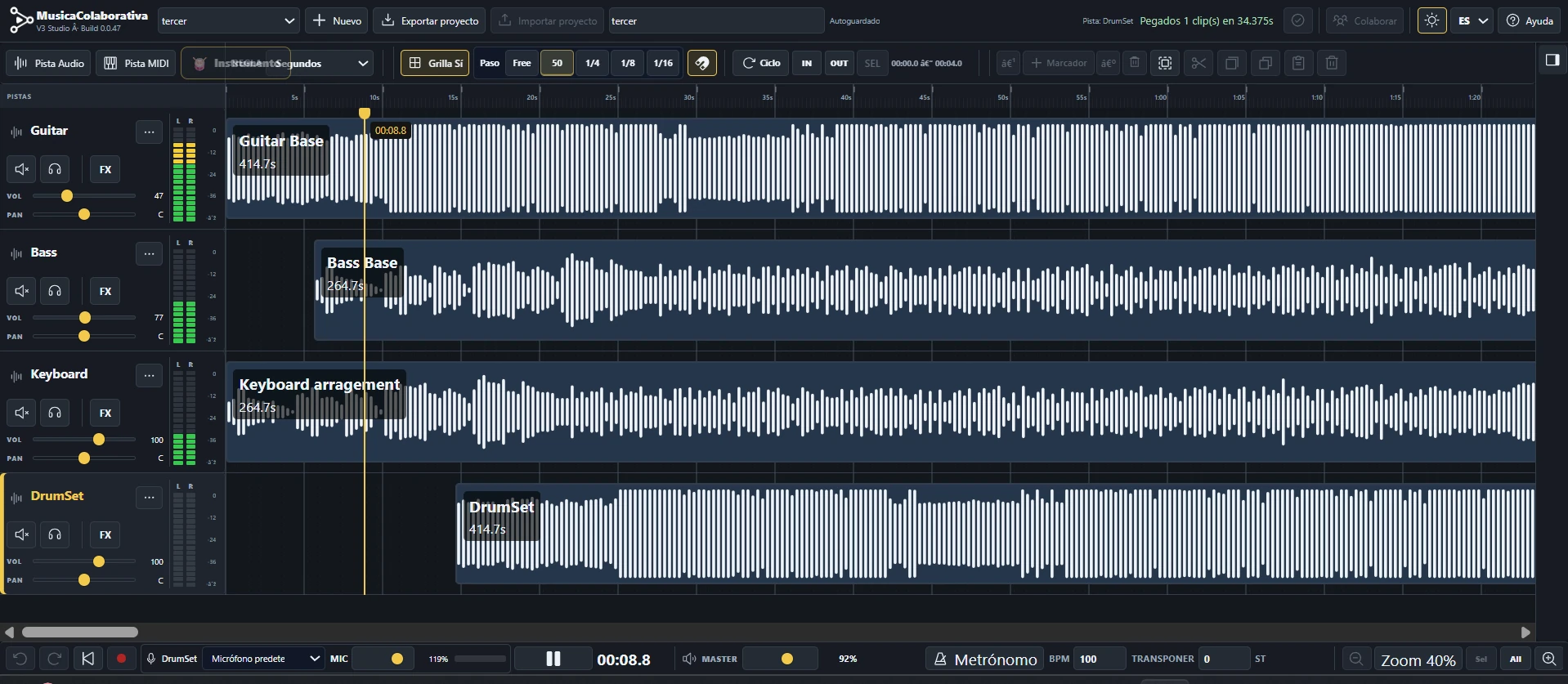
Task: Zoom out the timeline with minus magnifier
Action: point(1356,659)
